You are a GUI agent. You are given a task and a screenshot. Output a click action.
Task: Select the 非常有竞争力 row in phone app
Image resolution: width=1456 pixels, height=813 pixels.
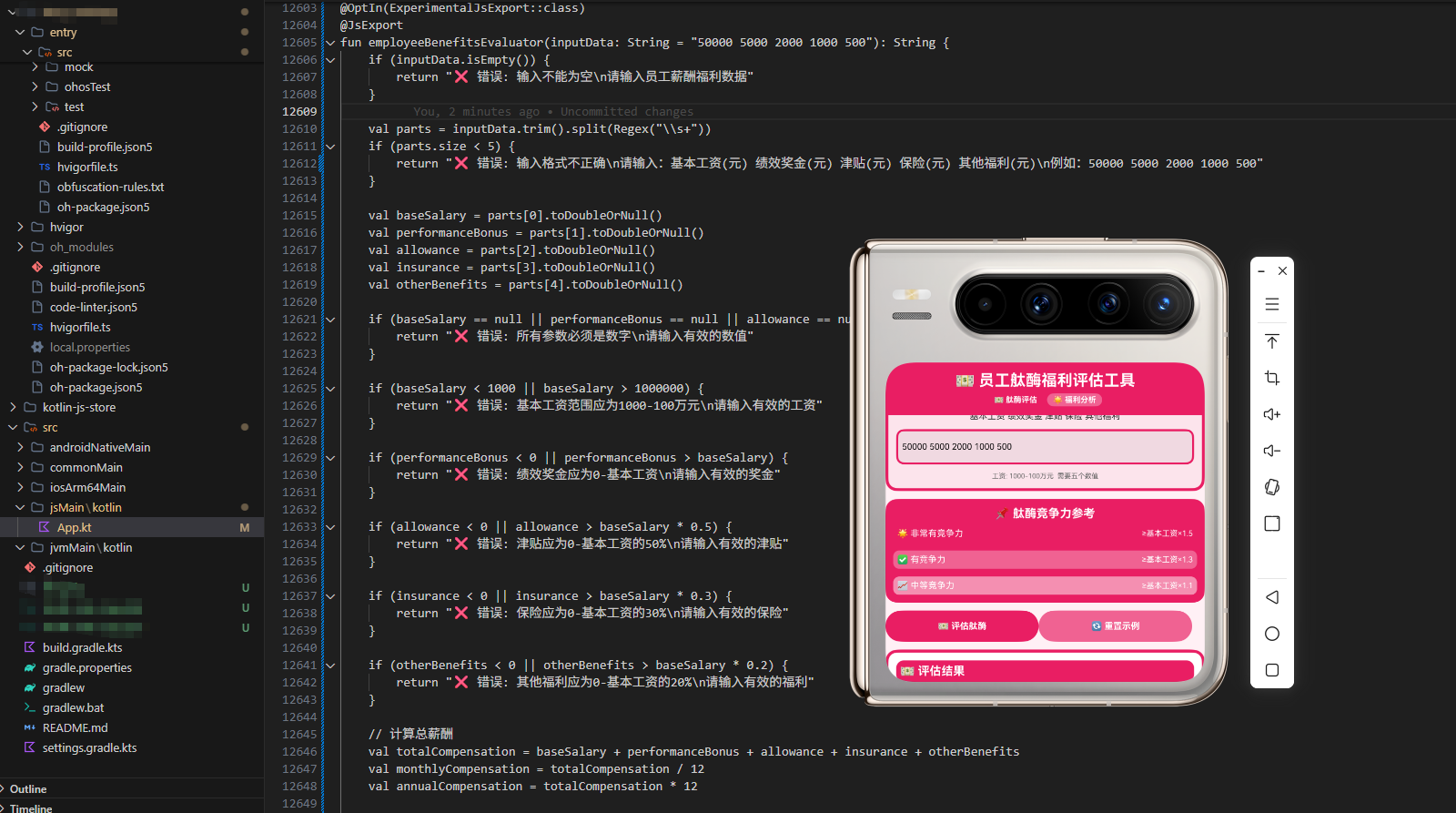click(1045, 534)
